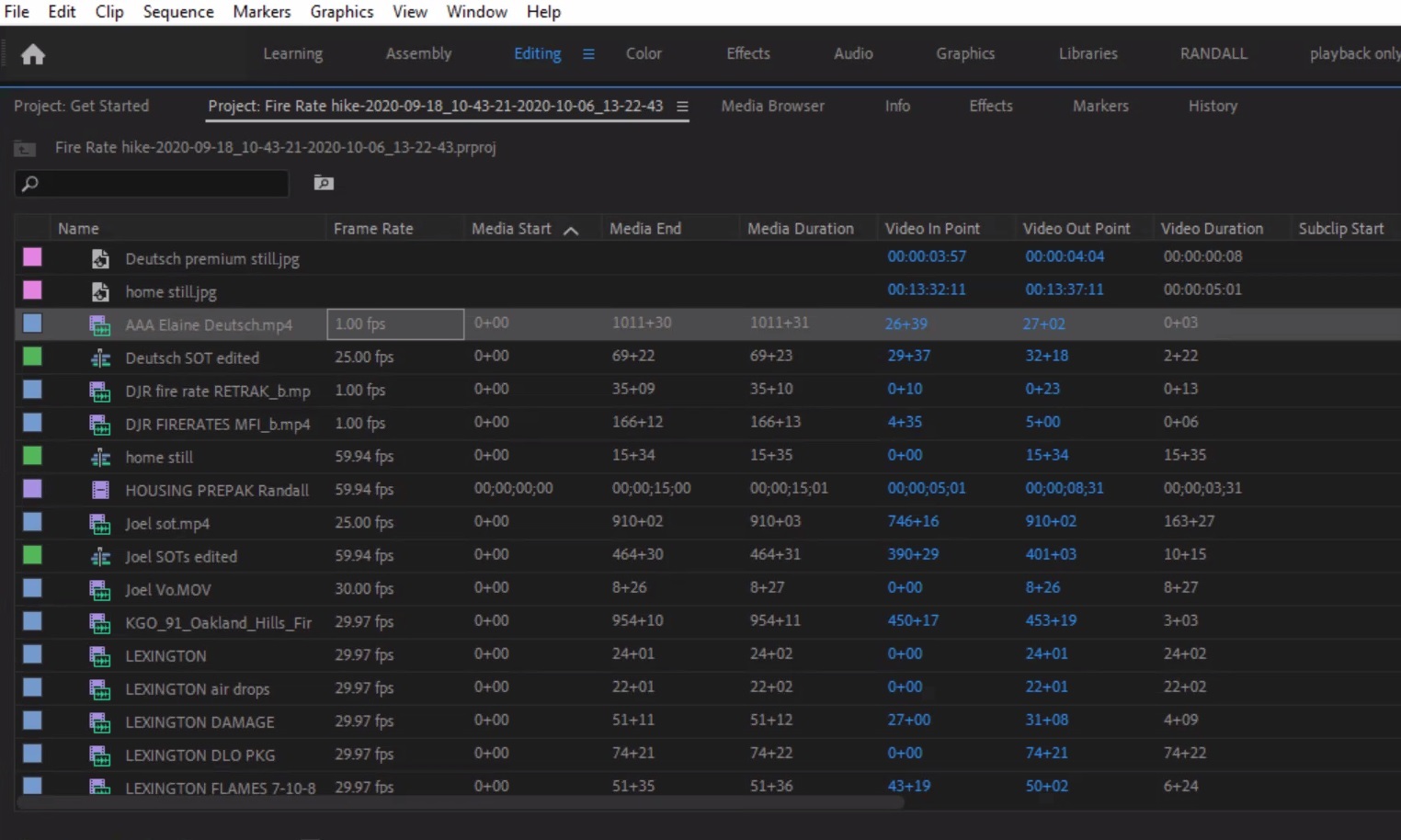Image resolution: width=1401 pixels, height=840 pixels.
Task: Click the Home icon in the header bar
Action: pyautogui.click(x=33, y=54)
